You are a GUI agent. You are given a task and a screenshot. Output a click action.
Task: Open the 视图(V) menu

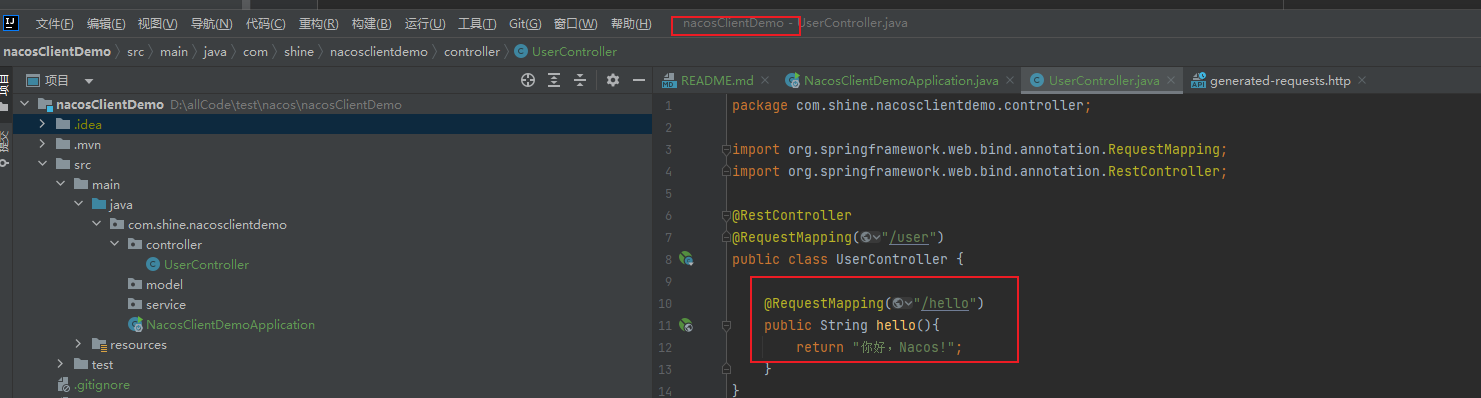[x=157, y=24]
